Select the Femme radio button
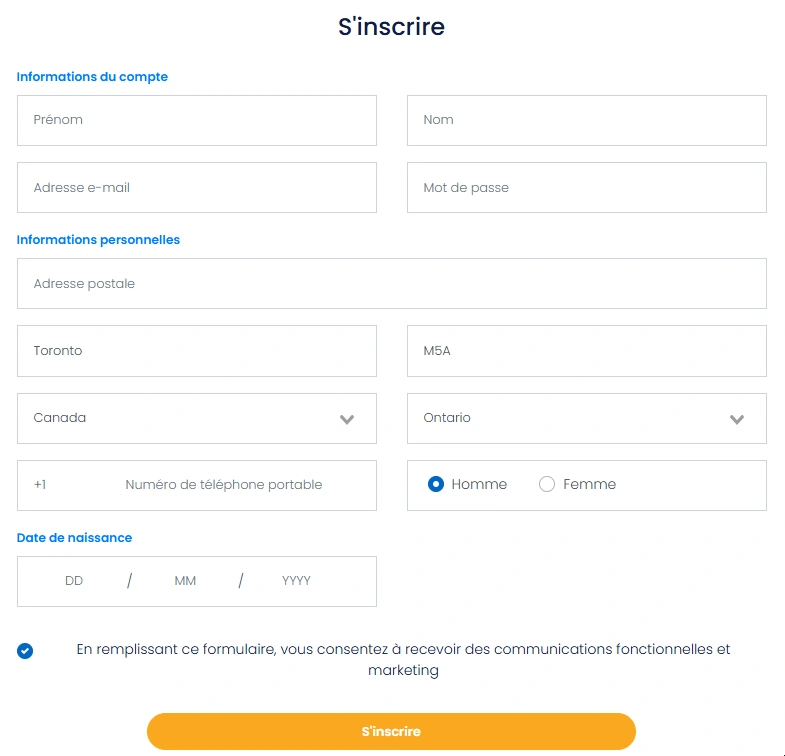This screenshot has height=756, width=785. [x=547, y=484]
